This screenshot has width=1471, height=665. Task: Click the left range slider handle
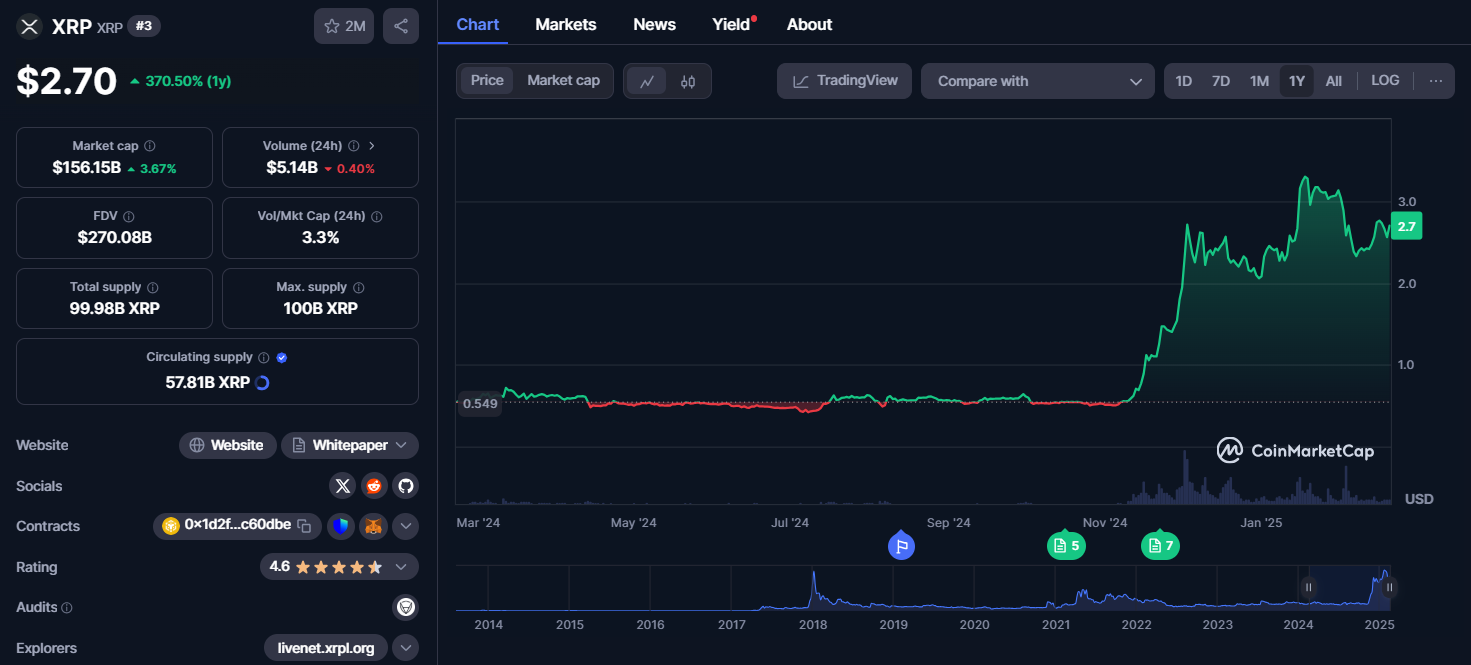[x=1308, y=587]
